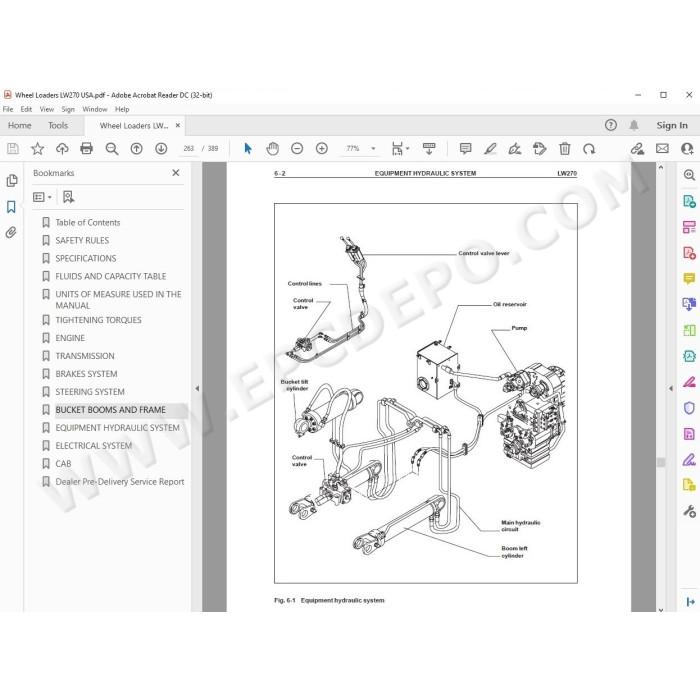
Task: Expand bookmark options dropdown menu
Action: pyautogui.click(x=43, y=197)
